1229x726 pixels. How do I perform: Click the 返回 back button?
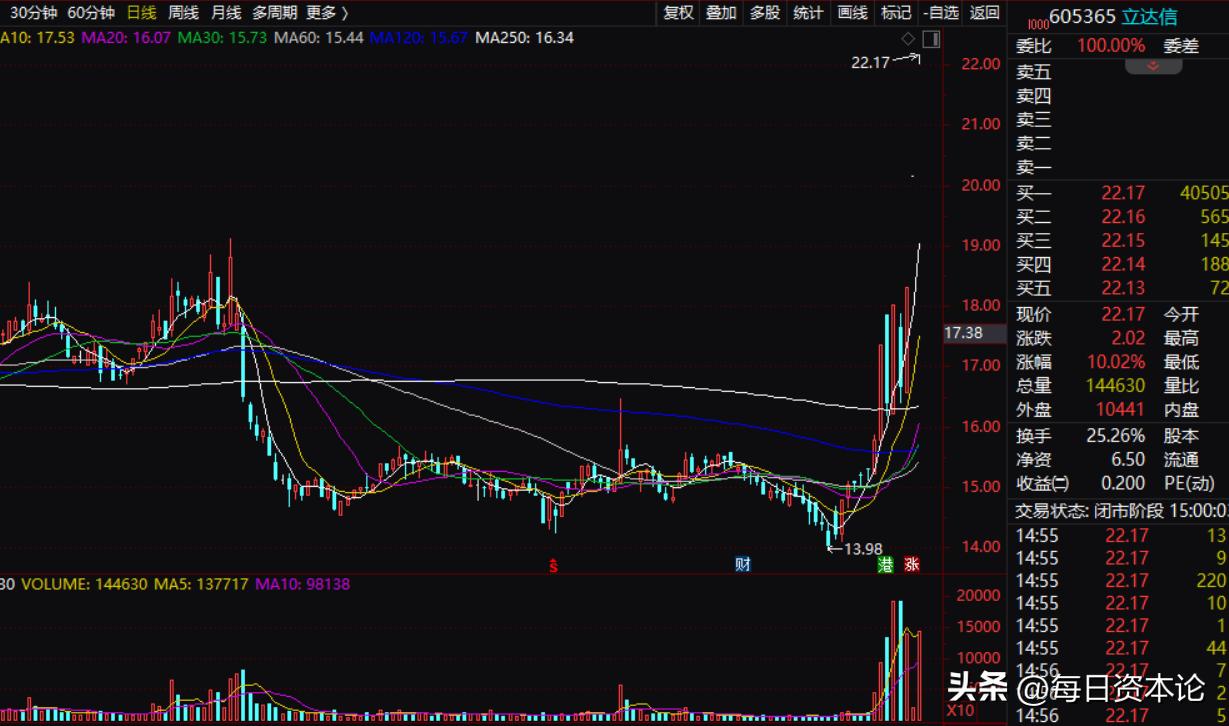tap(984, 13)
